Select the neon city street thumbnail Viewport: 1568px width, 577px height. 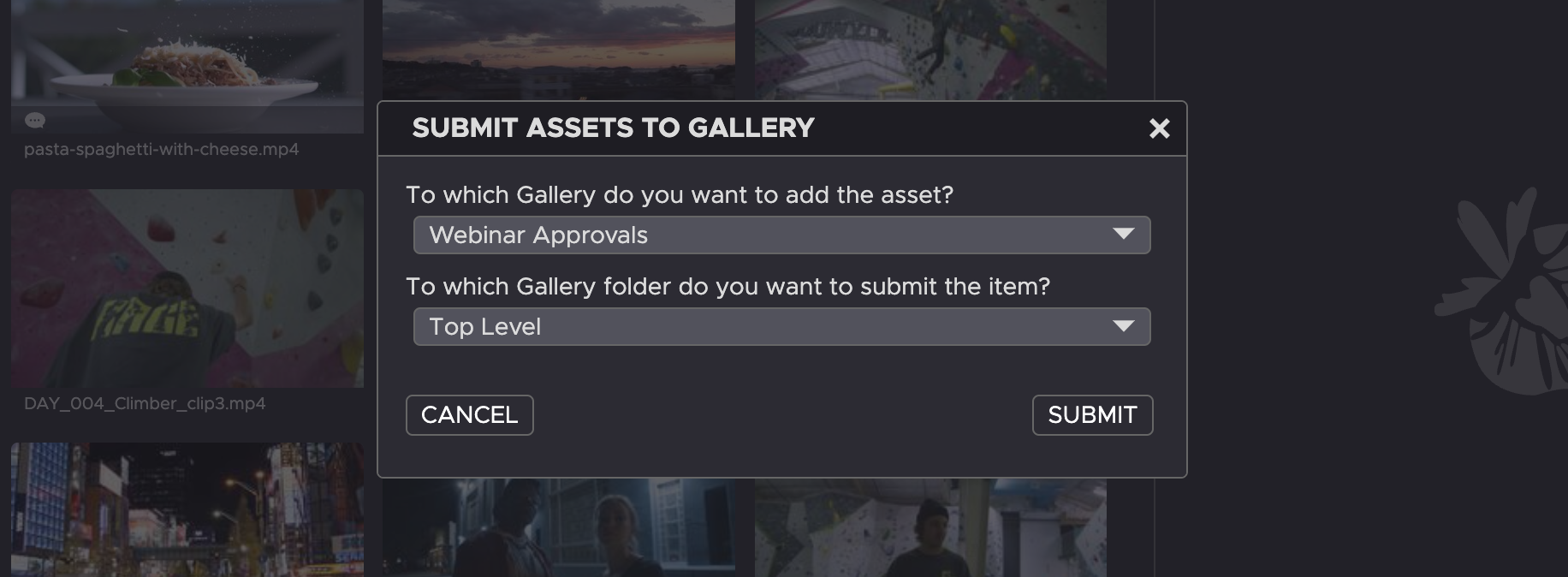pos(187,509)
